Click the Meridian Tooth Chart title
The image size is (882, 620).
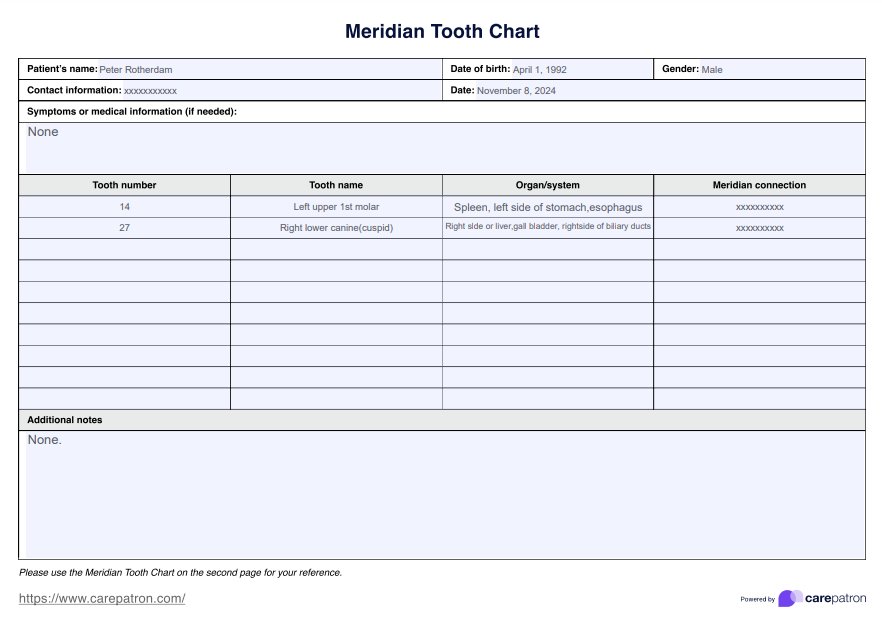point(441,31)
